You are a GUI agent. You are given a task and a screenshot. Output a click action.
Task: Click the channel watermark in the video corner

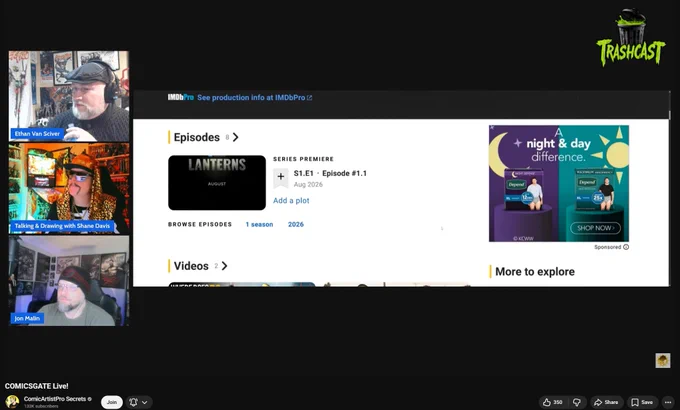[x=663, y=361]
